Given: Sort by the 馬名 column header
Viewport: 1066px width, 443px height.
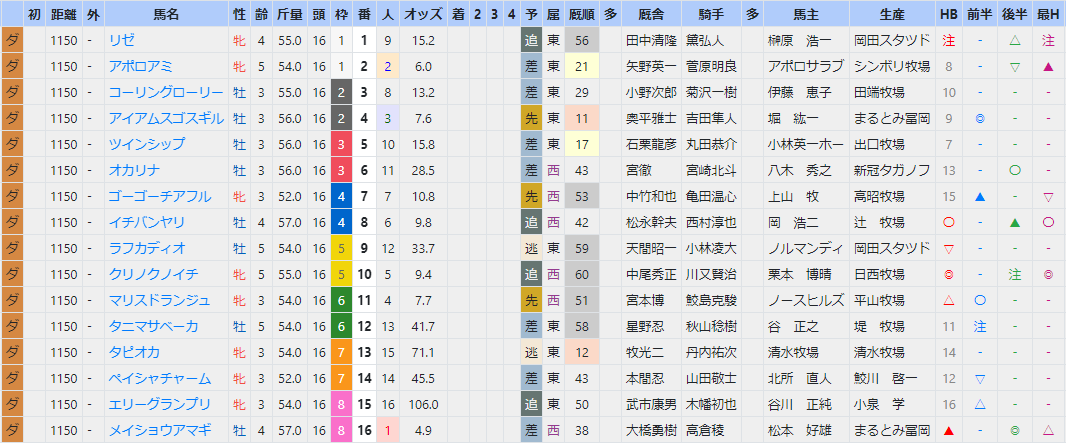Looking at the screenshot, I should click(166, 14).
